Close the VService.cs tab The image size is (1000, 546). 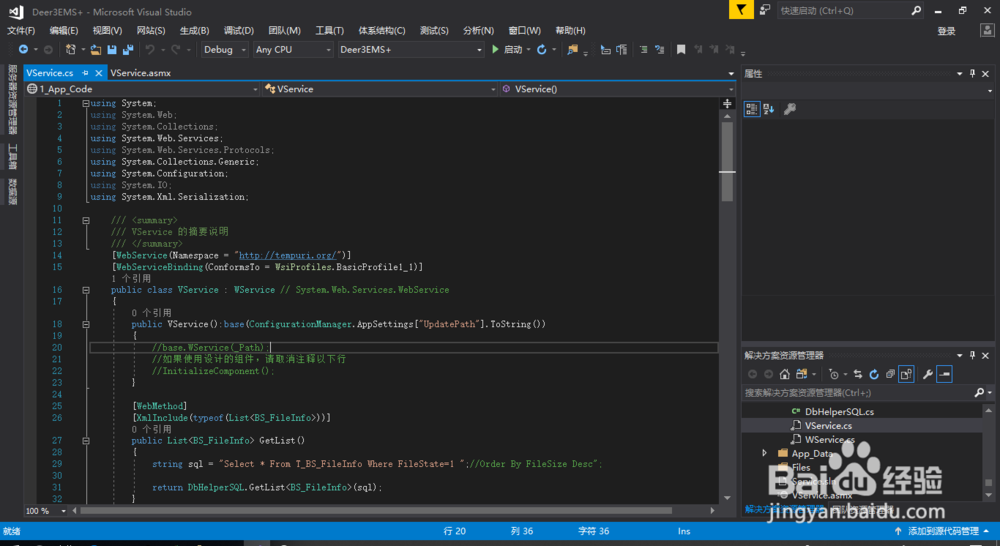tap(98, 73)
